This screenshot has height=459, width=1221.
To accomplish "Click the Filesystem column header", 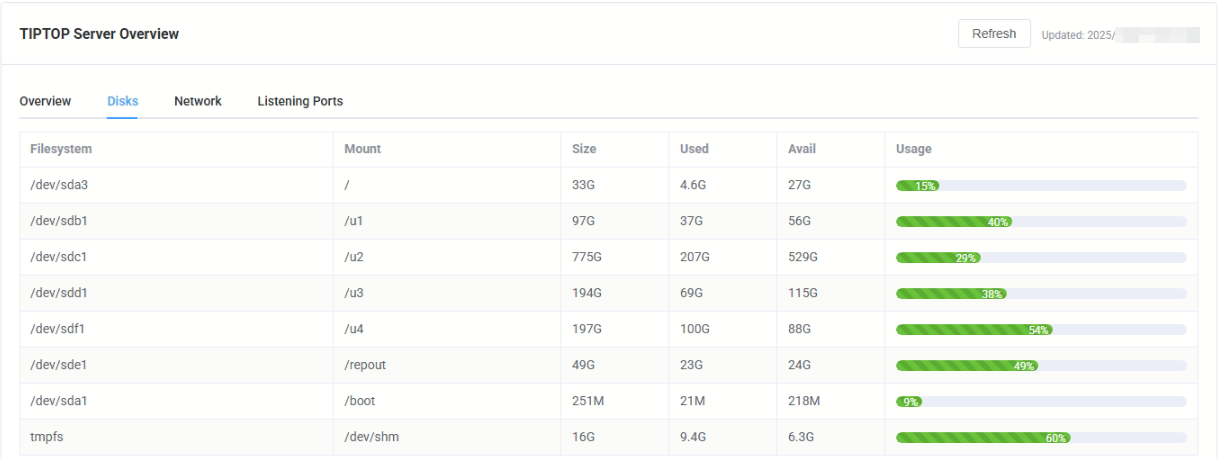I will 61,149.
